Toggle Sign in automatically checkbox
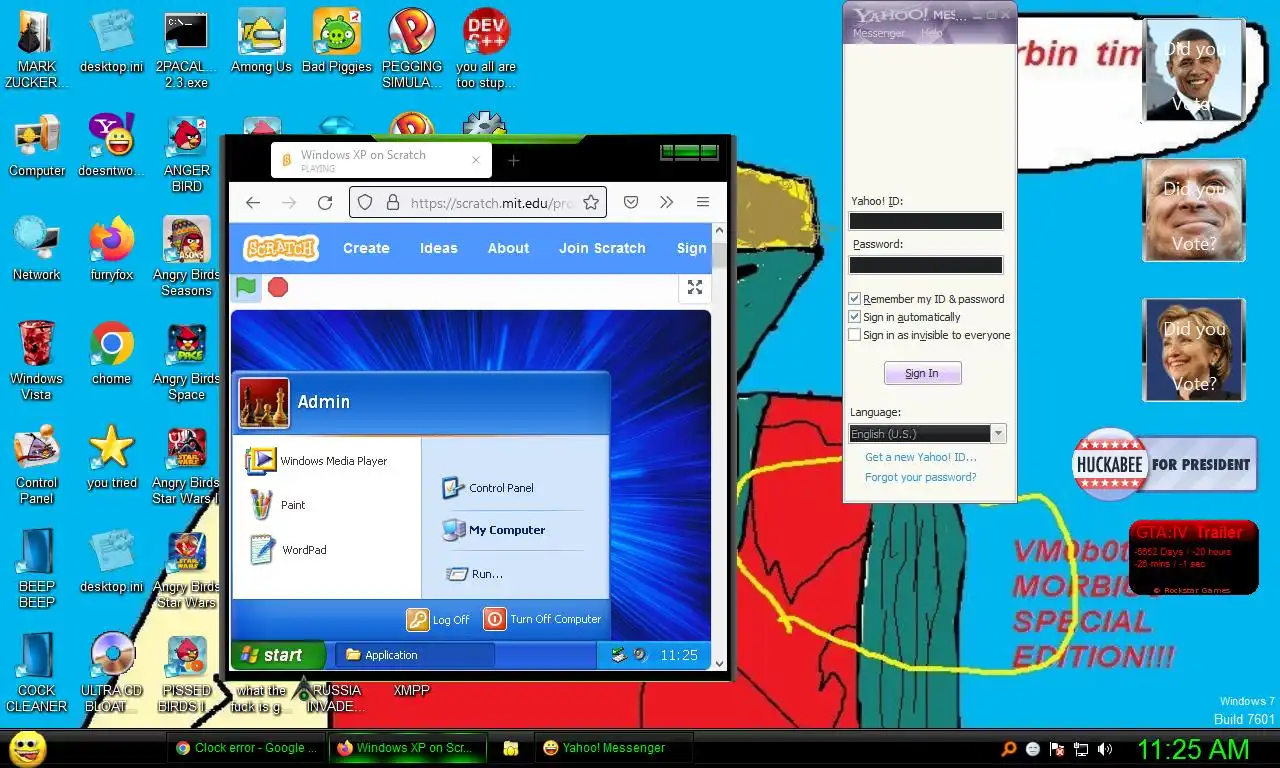Screen dimensions: 1280x768 coord(855,317)
